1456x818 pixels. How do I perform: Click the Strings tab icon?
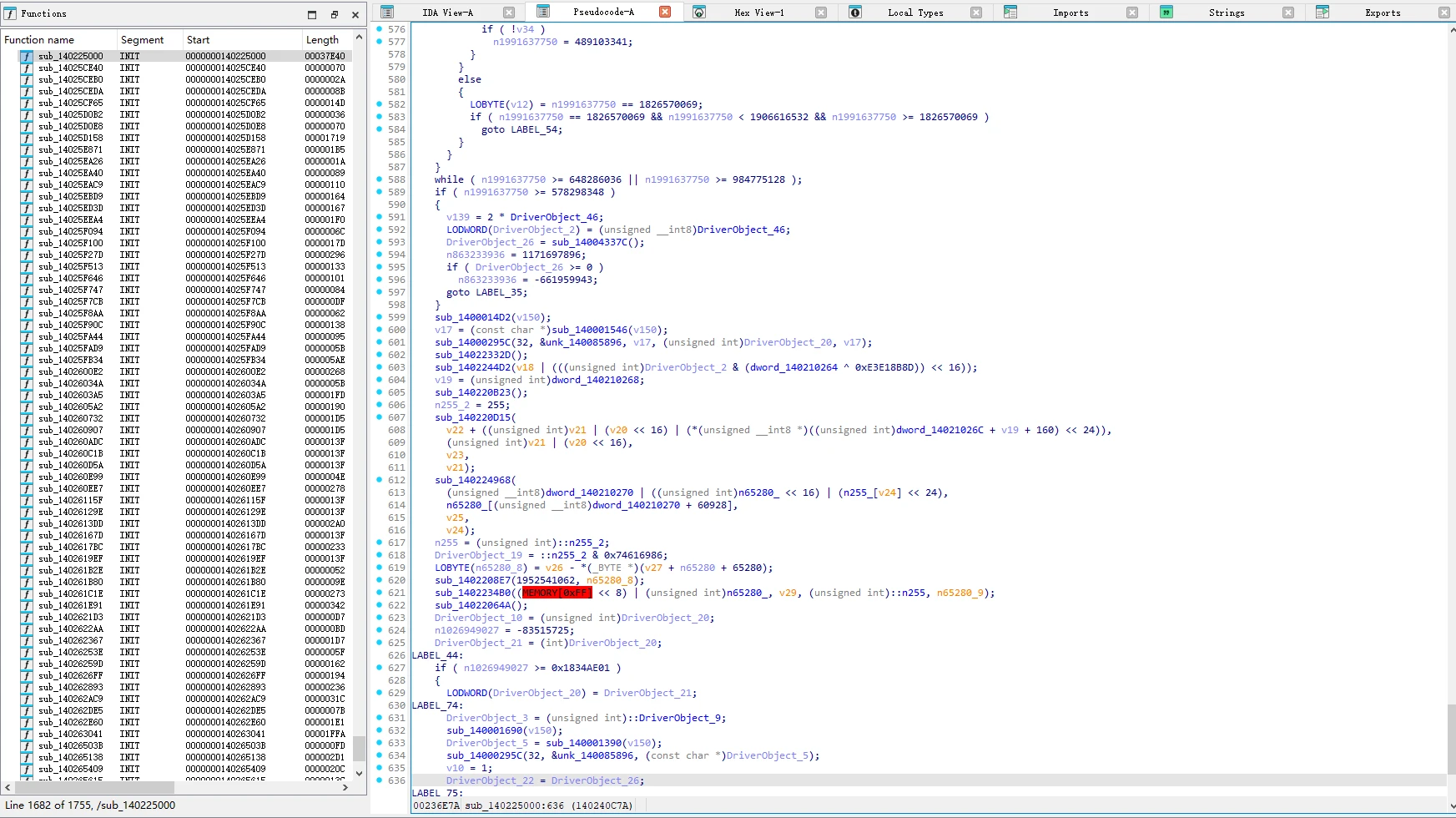[1166, 12]
